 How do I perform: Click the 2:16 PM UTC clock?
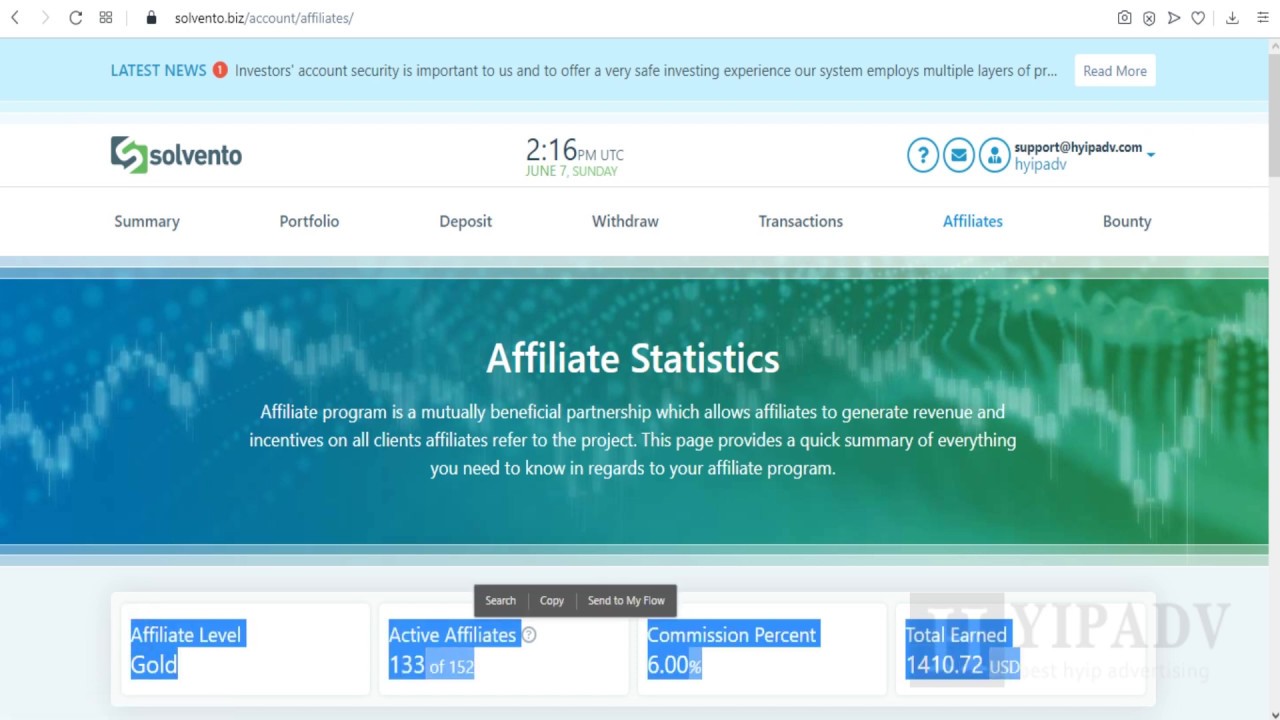pyautogui.click(x=575, y=151)
